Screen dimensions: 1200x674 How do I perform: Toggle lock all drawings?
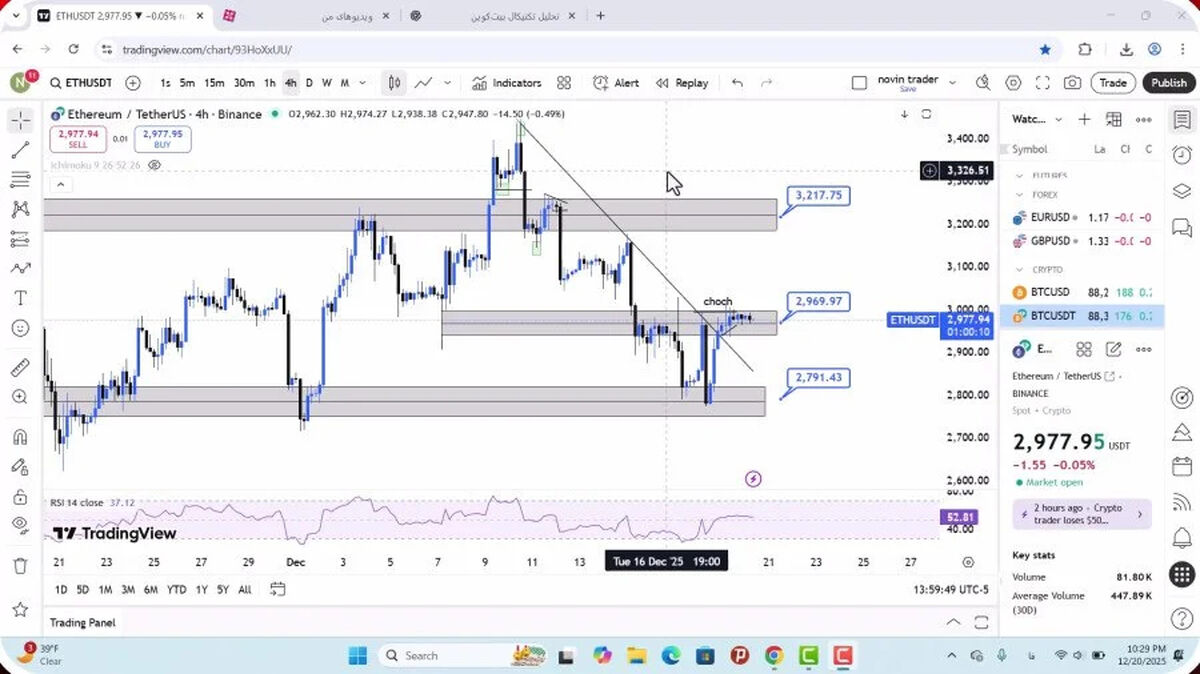pyautogui.click(x=20, y=496)
